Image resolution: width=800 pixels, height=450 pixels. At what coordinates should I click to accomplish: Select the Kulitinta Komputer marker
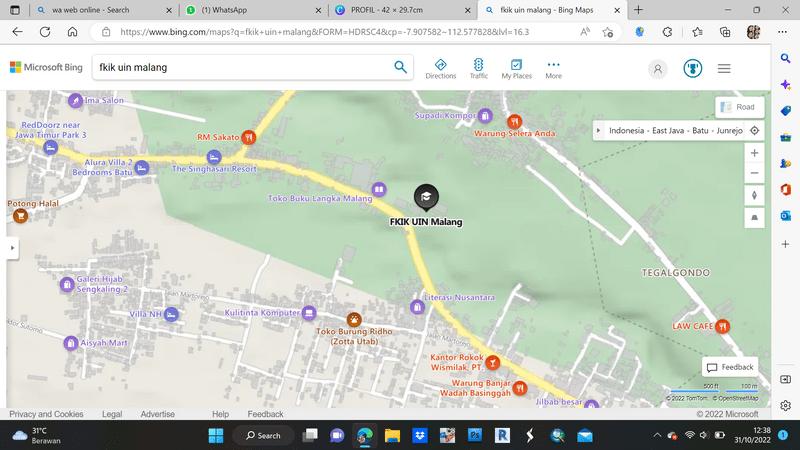(309, 313)
